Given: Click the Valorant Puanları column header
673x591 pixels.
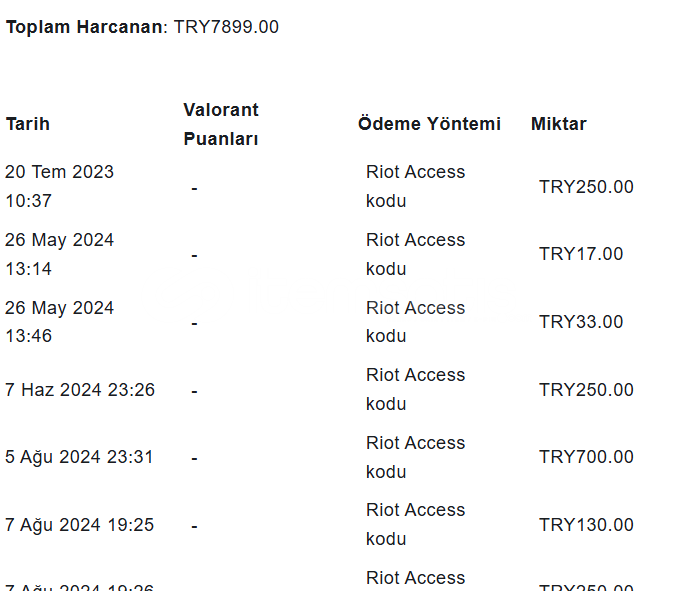Looking at the screenshot, I should click(x=221, y=124).
